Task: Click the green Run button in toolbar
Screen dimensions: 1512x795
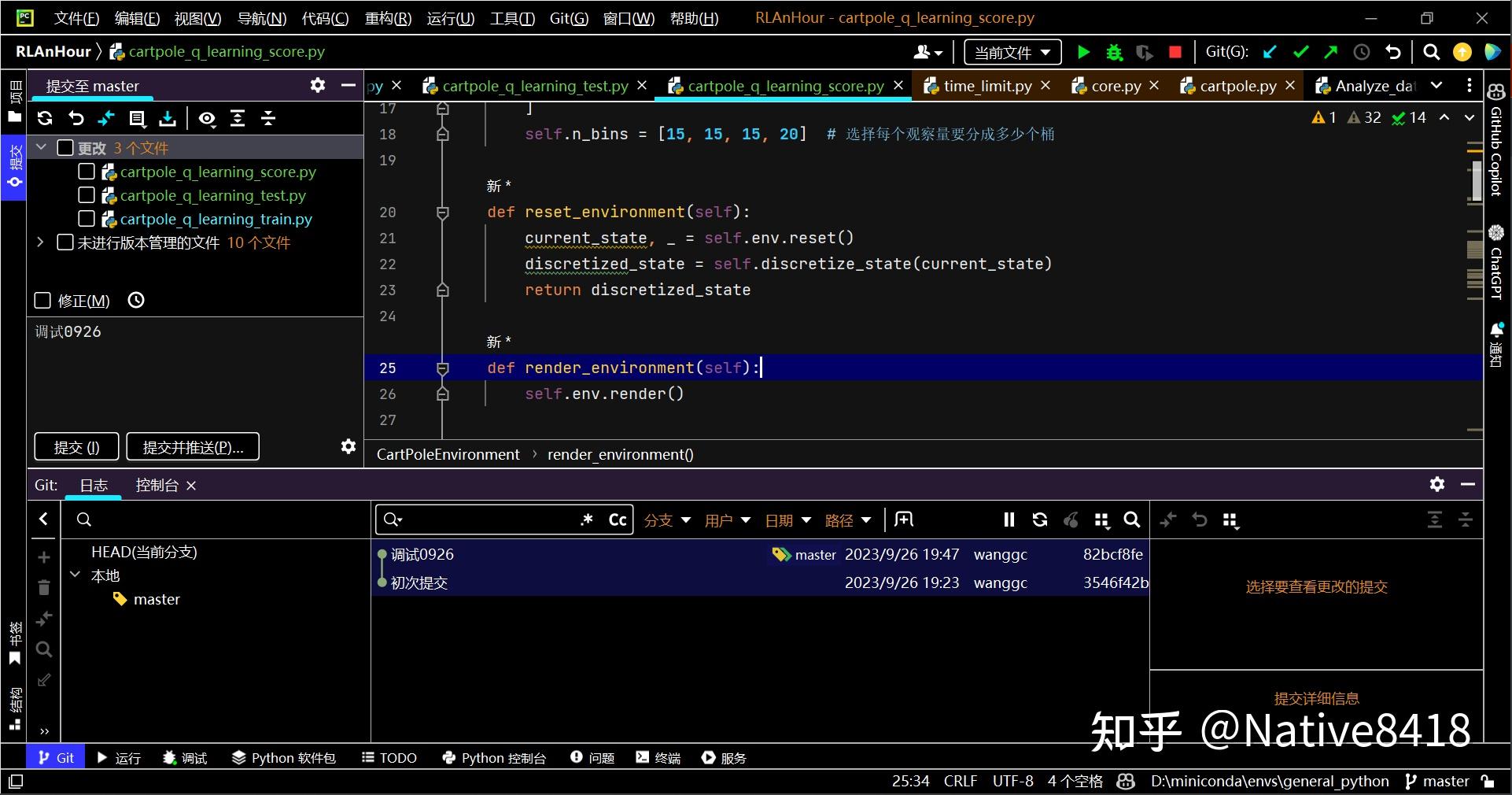Action: pos(1083,52)
